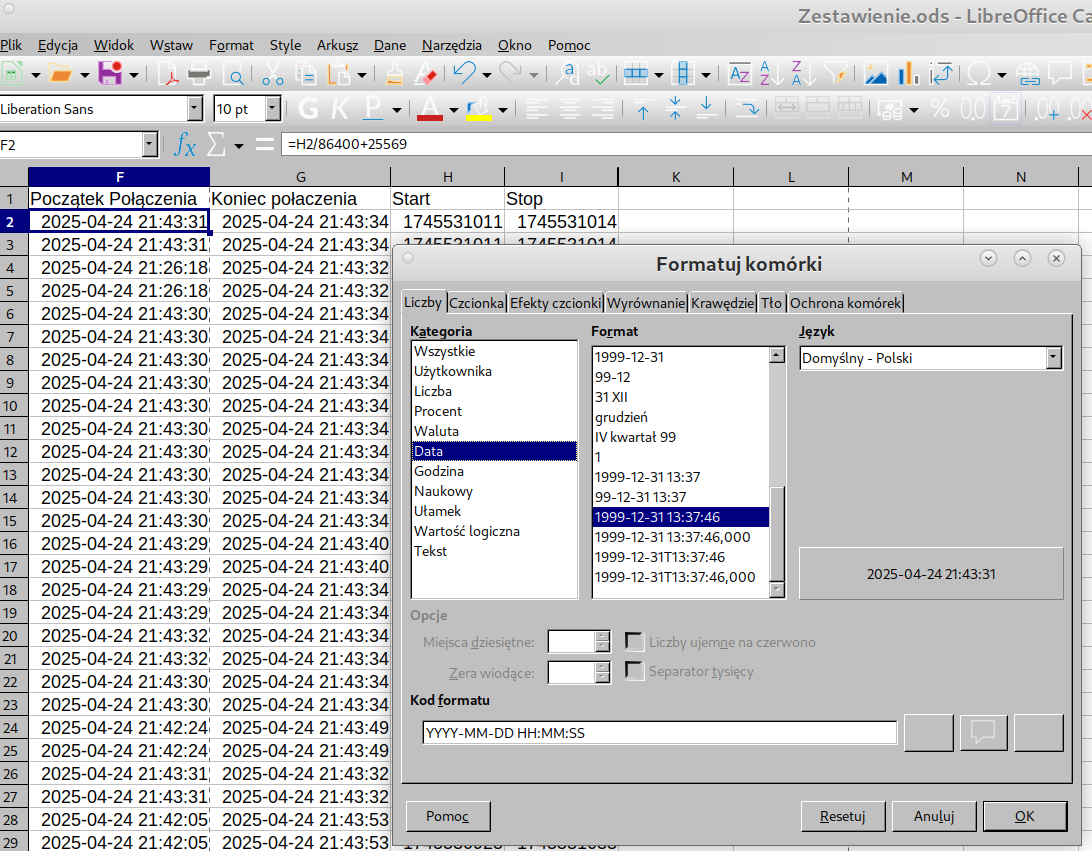Open the font size dropdown
Viewport: 1092px width, 851px height.
coord(273,108)
